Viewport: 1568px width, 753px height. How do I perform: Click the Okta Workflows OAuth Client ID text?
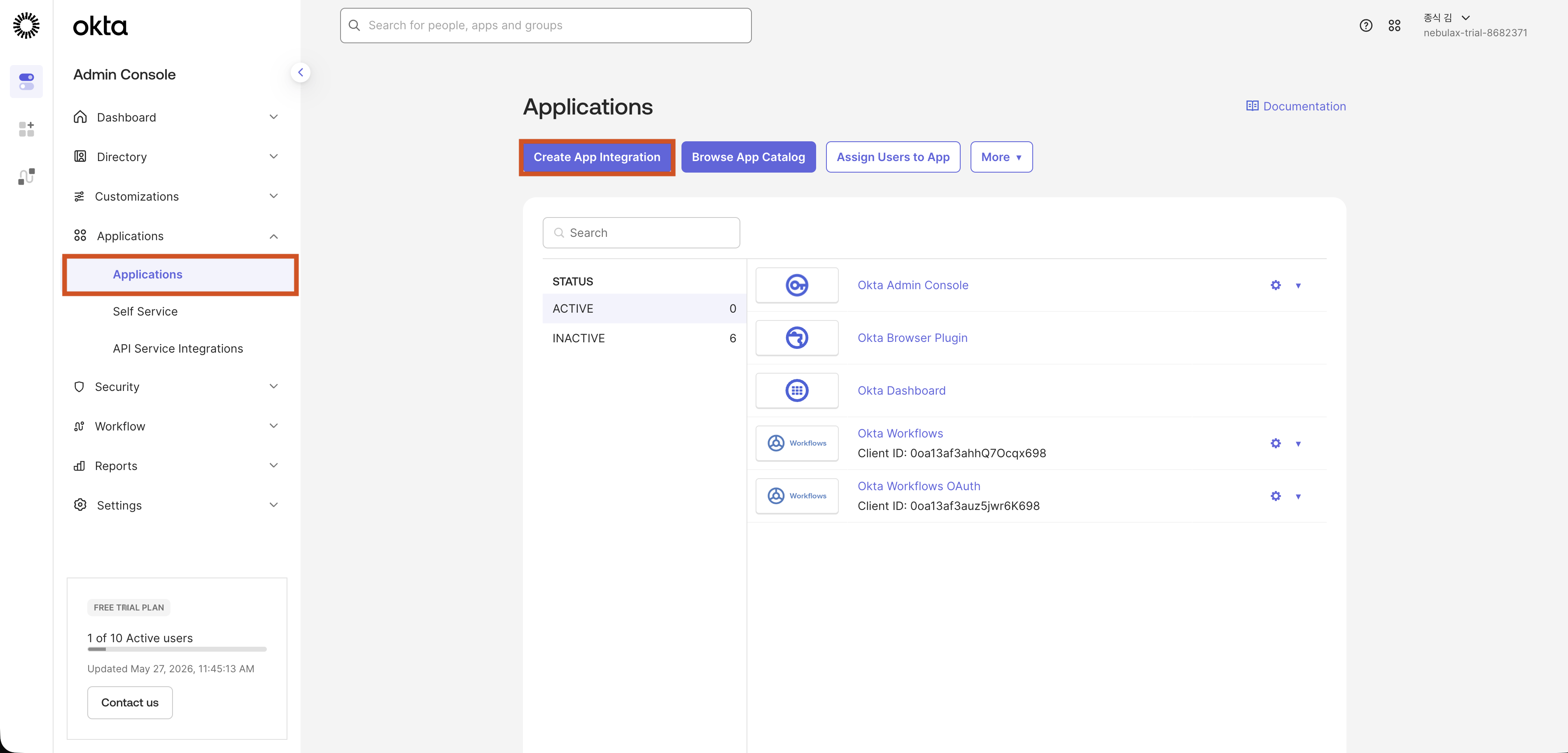[x=948, y=506]
